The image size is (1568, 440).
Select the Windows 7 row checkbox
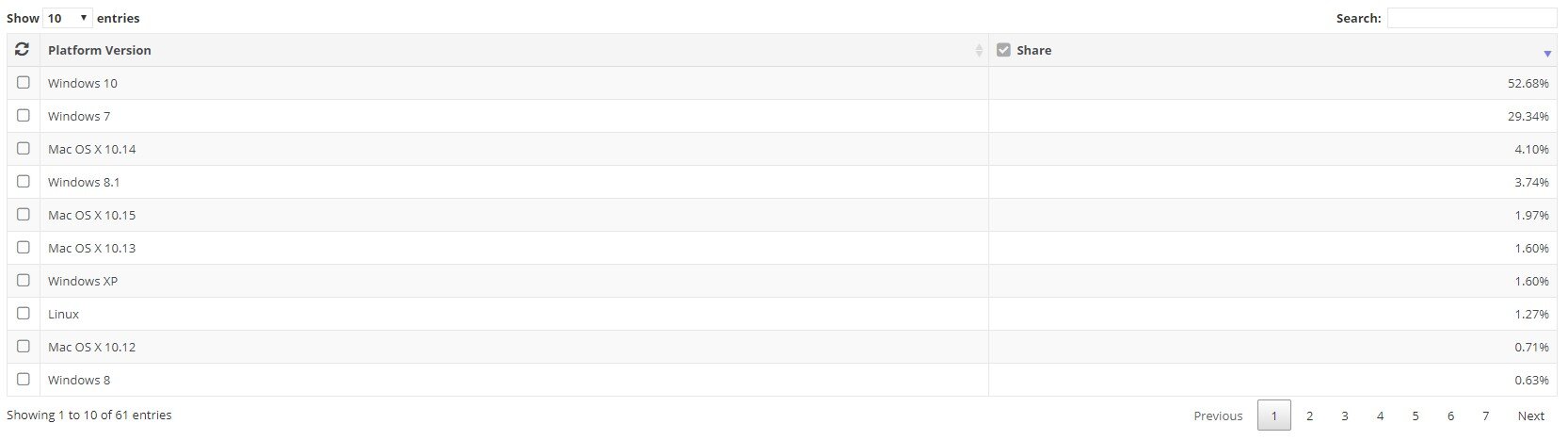pyautogui.click(x=24, y=116)
